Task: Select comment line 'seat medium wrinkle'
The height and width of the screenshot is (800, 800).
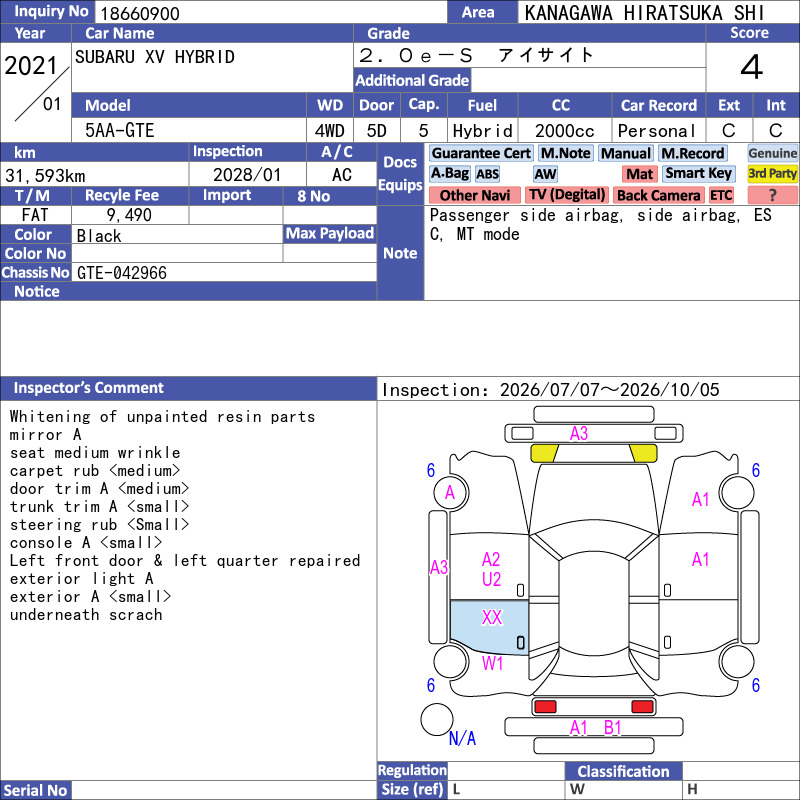Action: 95,453
